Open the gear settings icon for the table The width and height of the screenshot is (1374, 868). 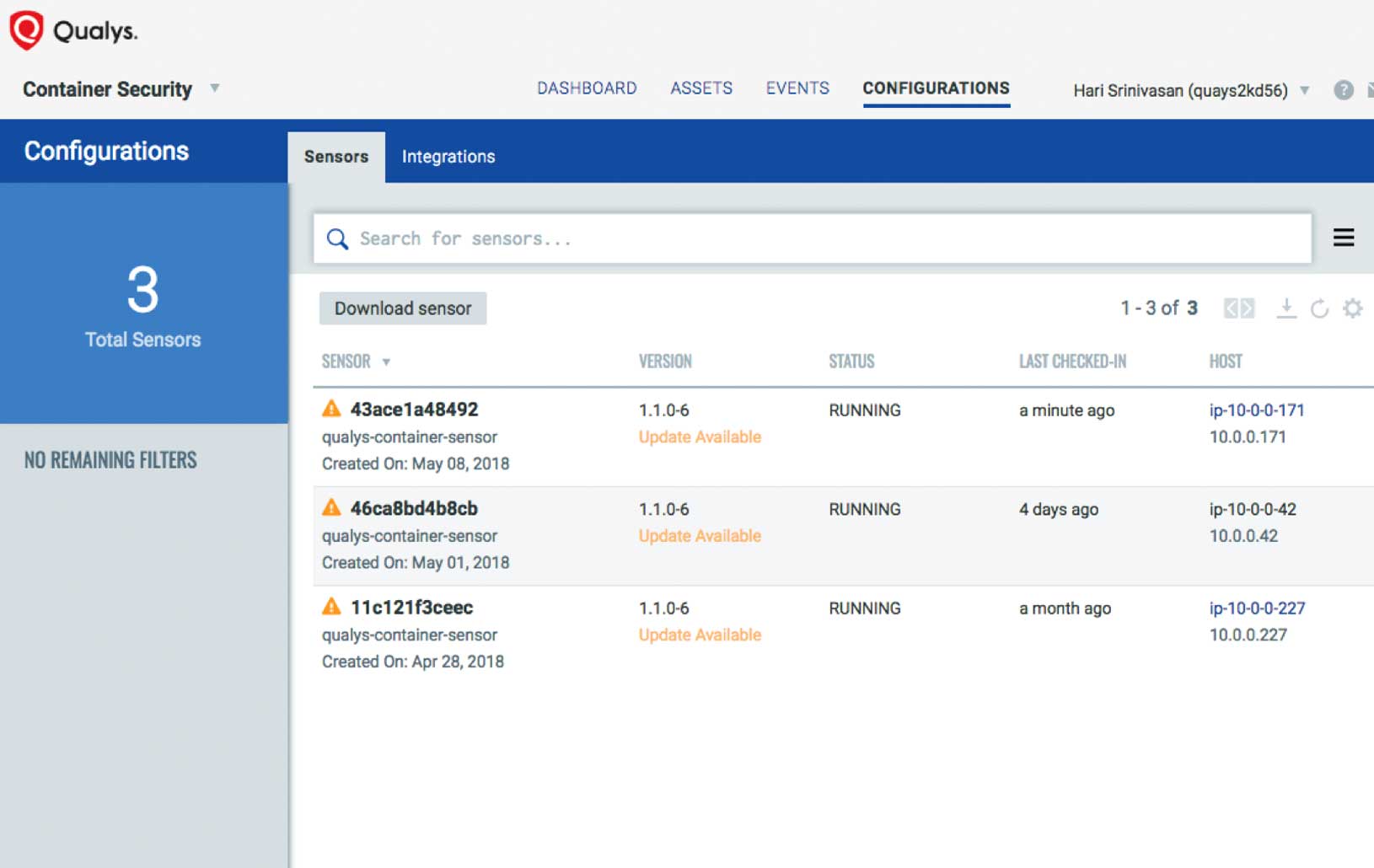pyautogui.click(x=1353, y=308)
